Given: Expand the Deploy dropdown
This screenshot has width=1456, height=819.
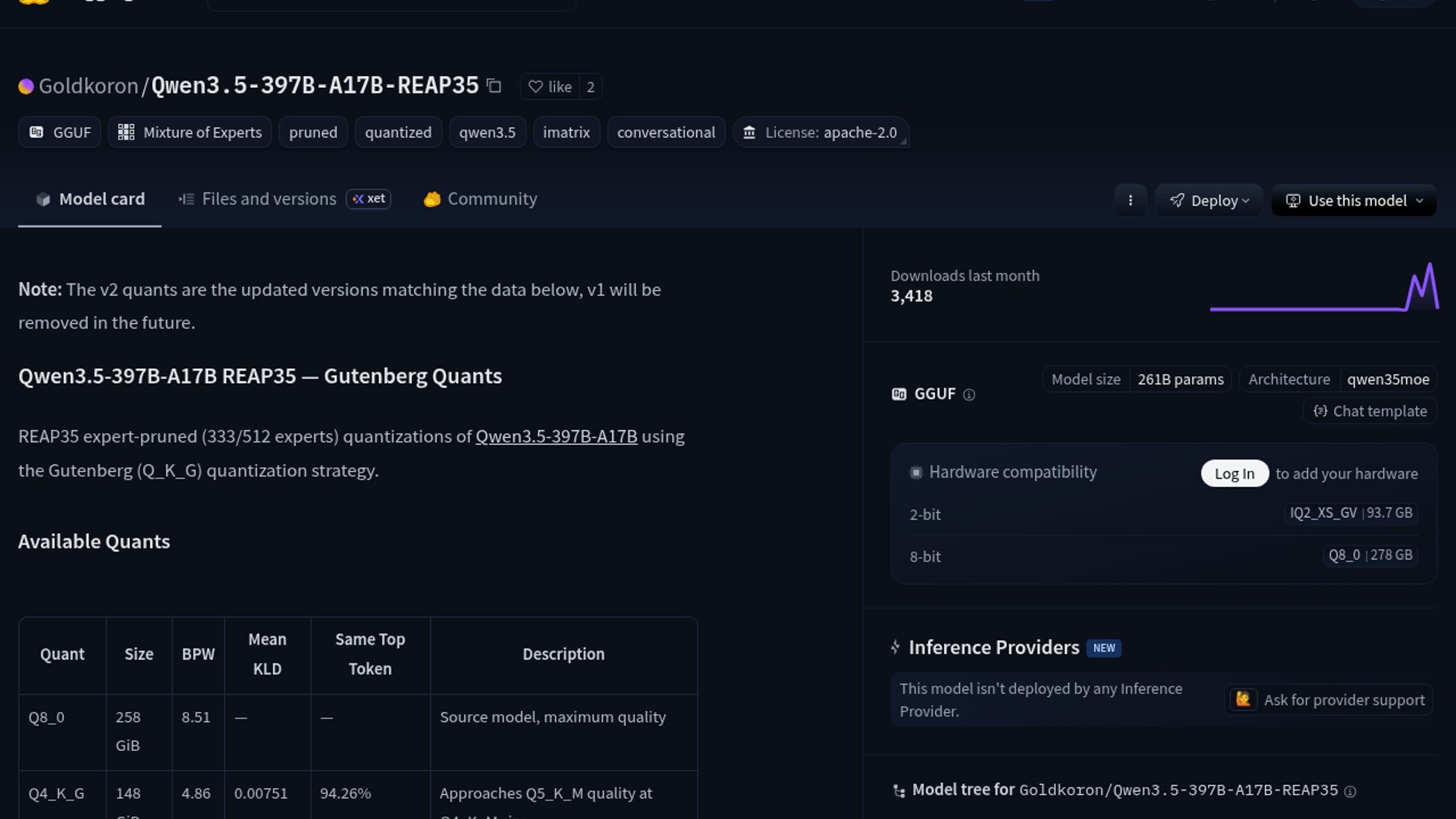Looking at the screenshot, I should pyautogui.click(x=1209, y=200).
